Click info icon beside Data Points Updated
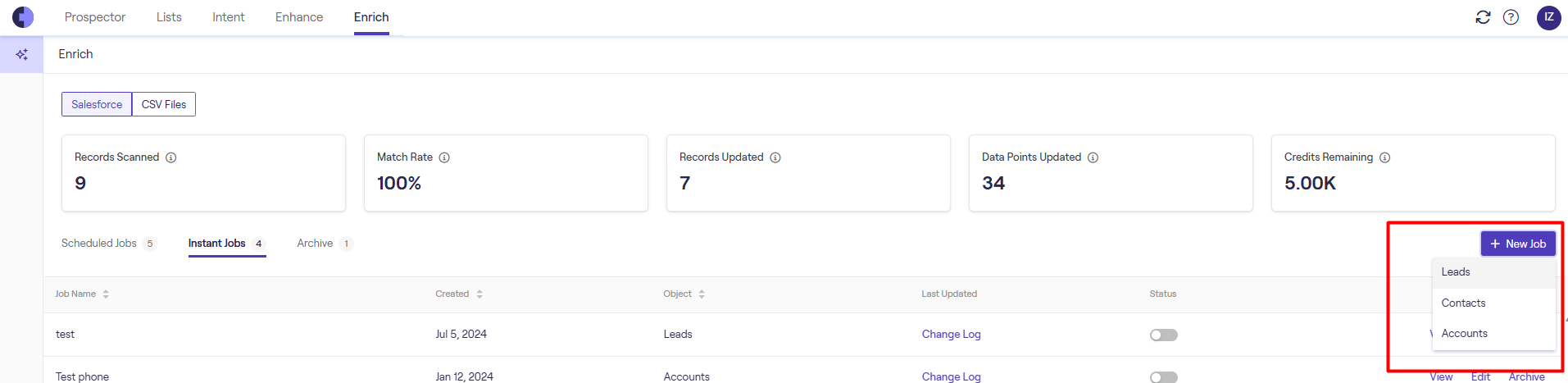This screenshot has height=383, width=1568. click(x=1093, y=157)
